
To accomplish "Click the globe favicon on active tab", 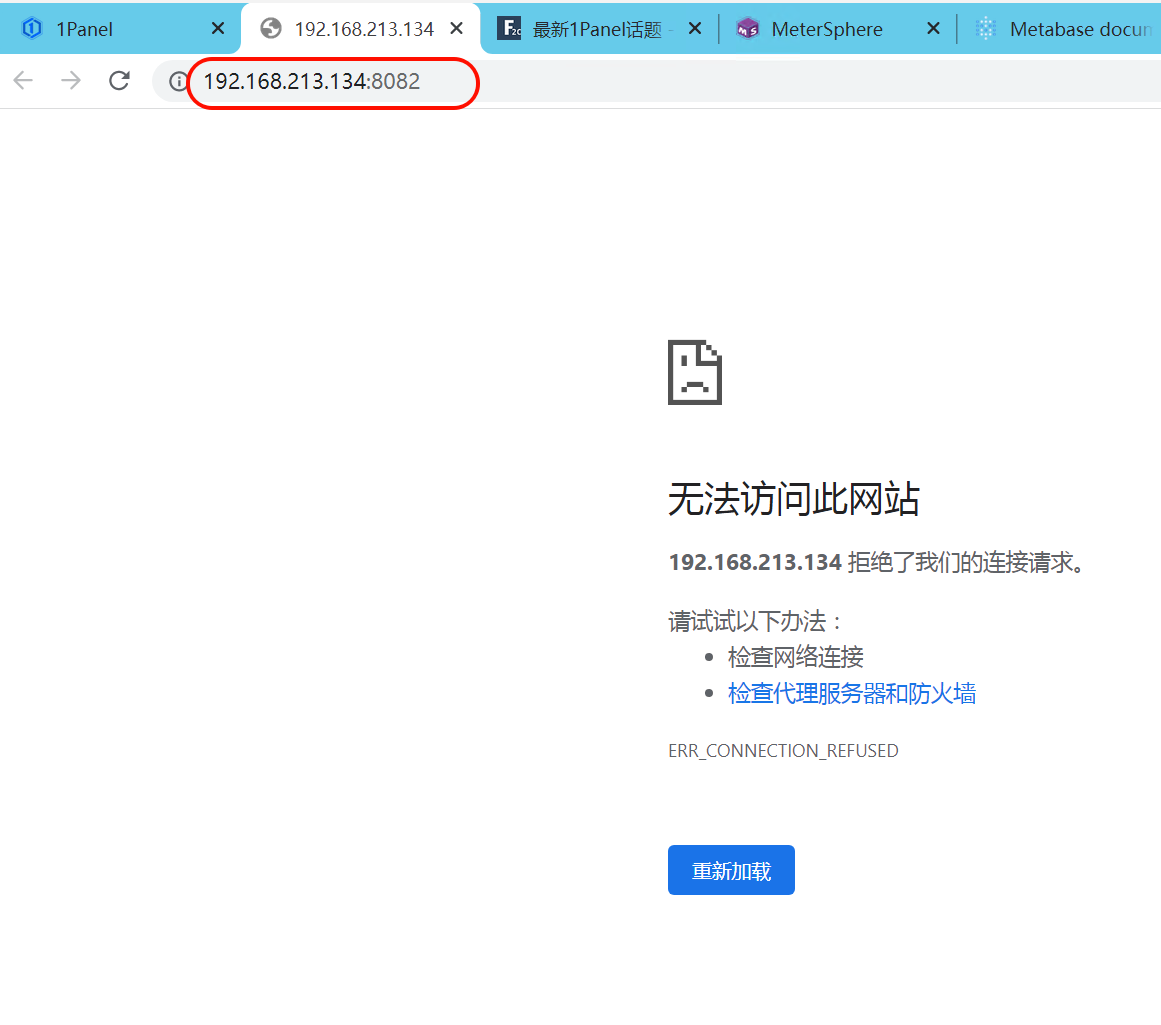I will tap(270, 29).
